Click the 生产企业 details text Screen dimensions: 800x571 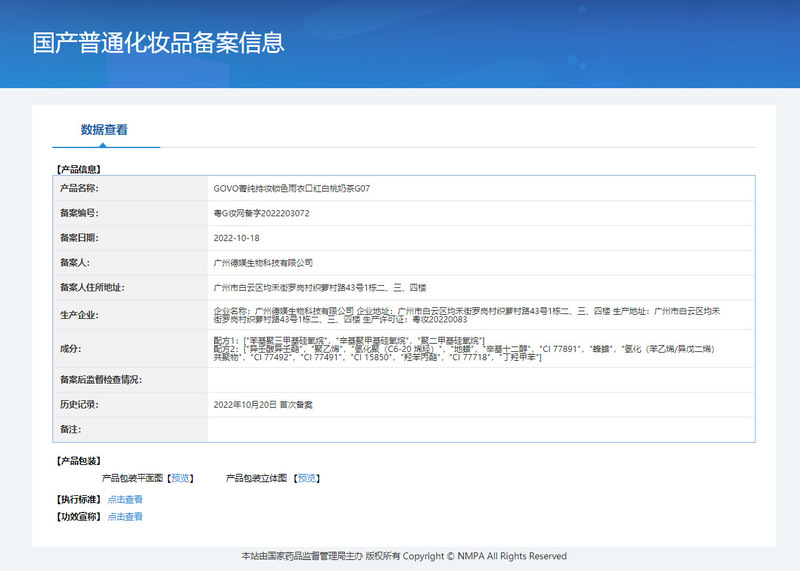[470, 316]
